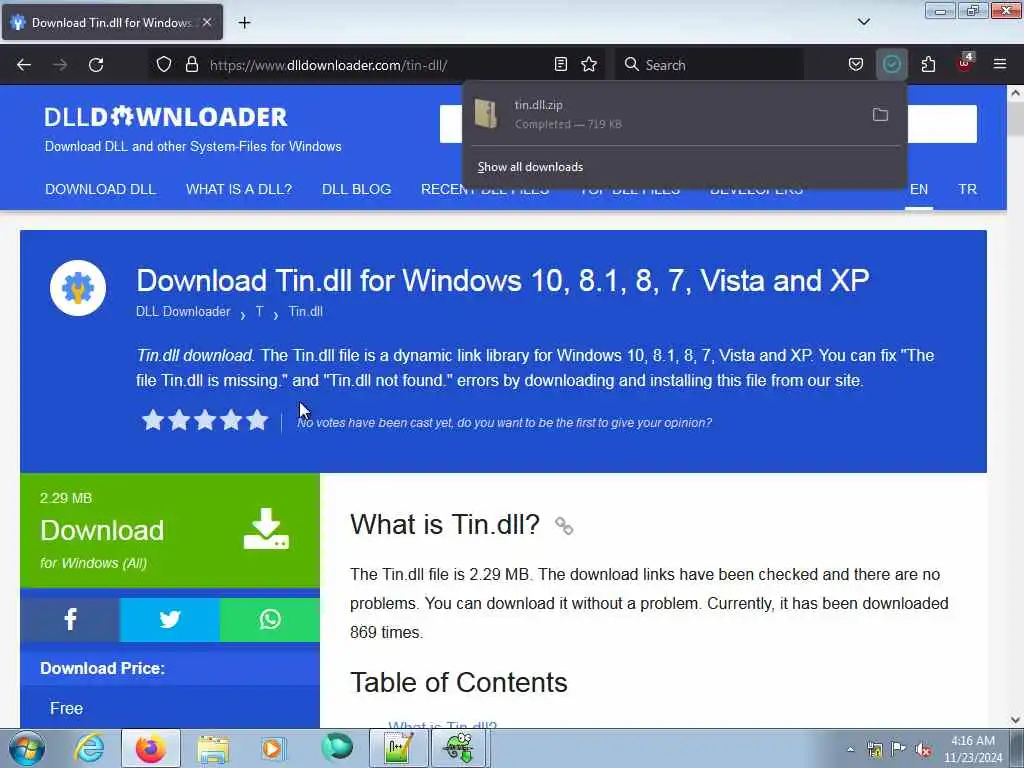Click the round DLL gear logo icon

pos(78,288)
